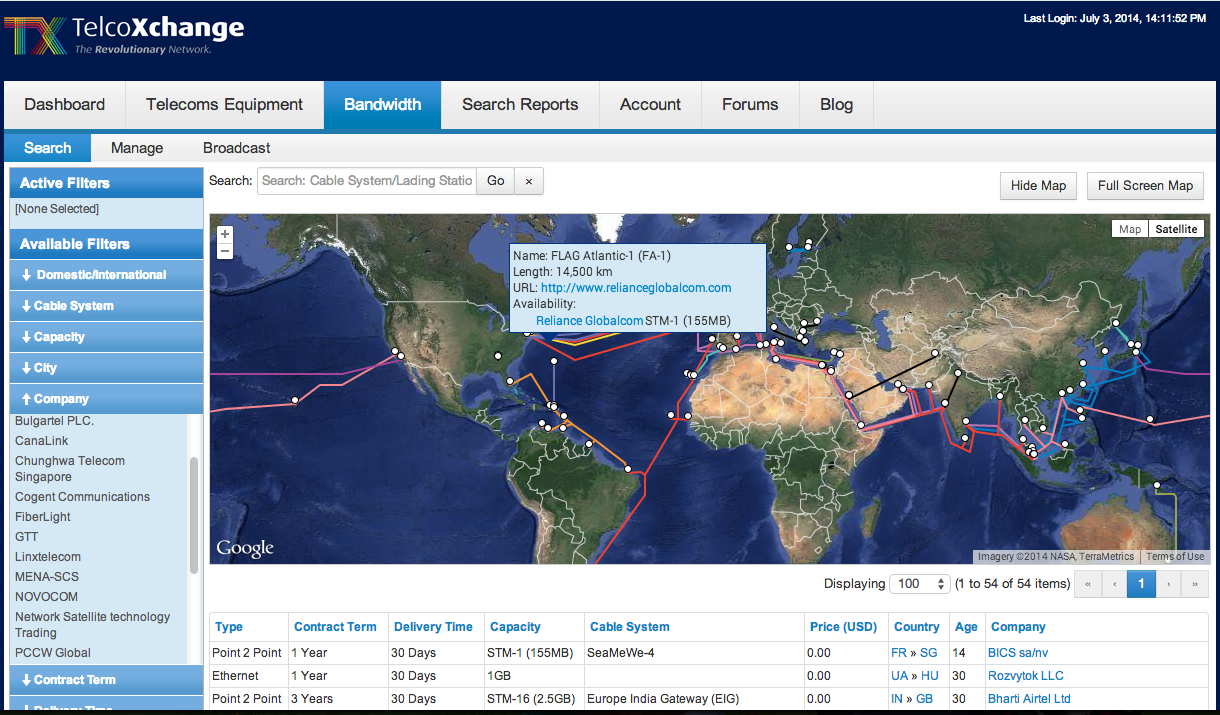The height and width of the screenshot is (715, 1220).
Task: Click the Hide Map button
Action: (x=1039, y=185)
